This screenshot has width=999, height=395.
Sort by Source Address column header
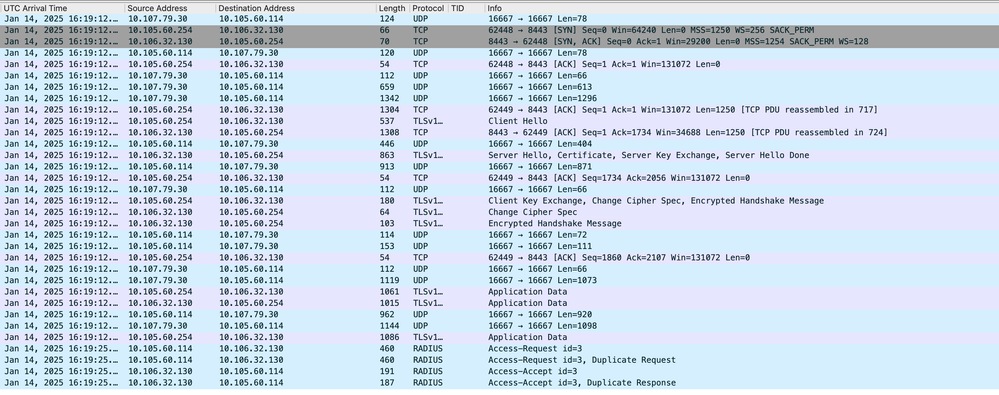coord(169,8)
